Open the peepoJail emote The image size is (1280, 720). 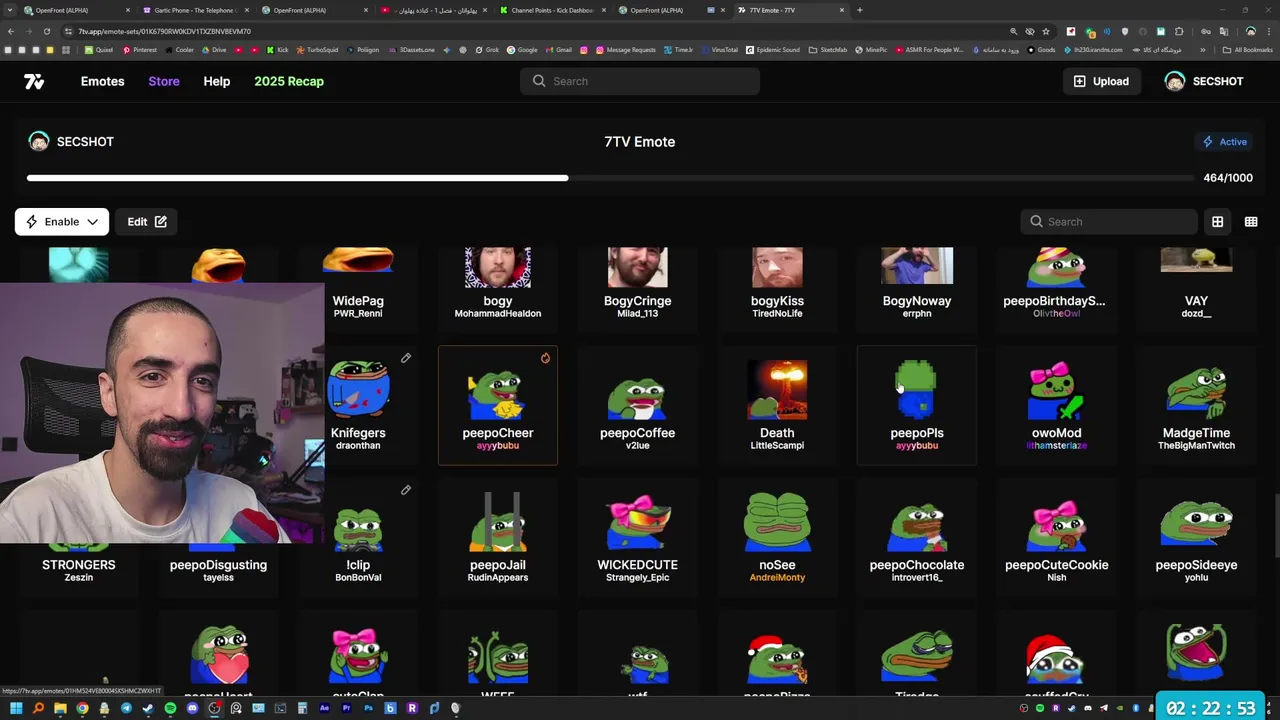click(x=498, y=537)
